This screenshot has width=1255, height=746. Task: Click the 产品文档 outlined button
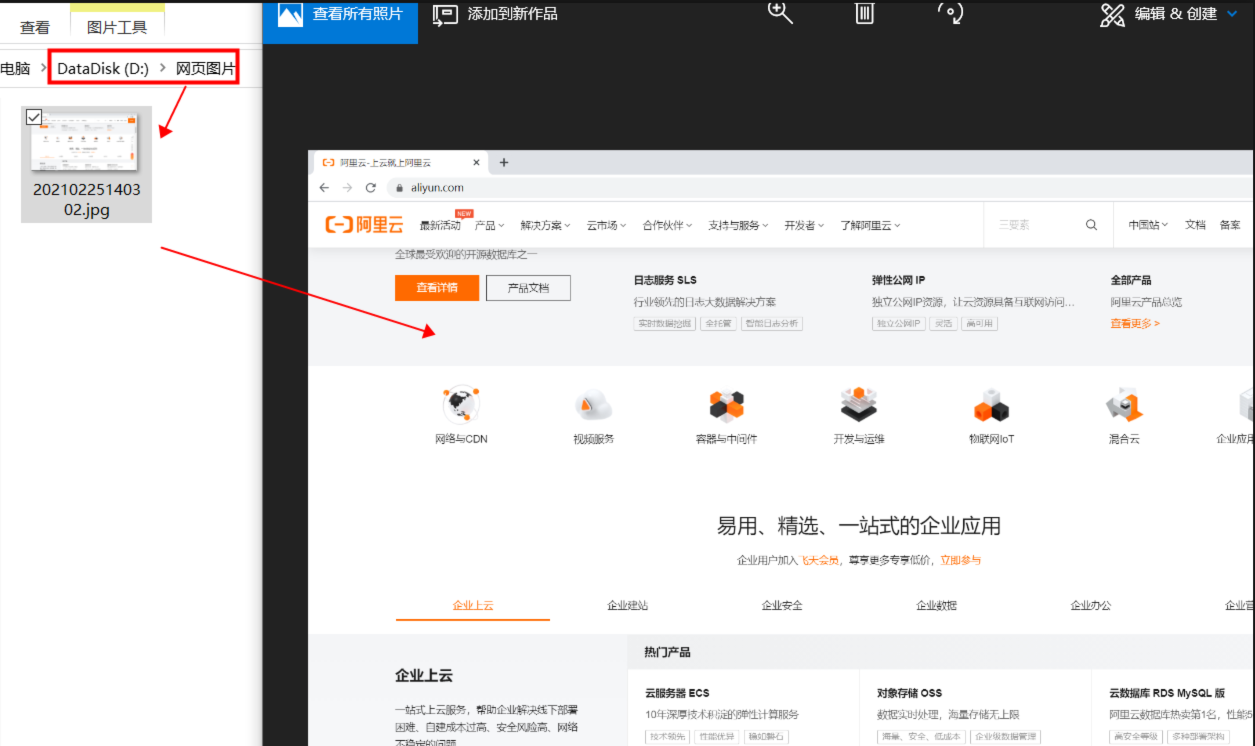click(528, 288)
